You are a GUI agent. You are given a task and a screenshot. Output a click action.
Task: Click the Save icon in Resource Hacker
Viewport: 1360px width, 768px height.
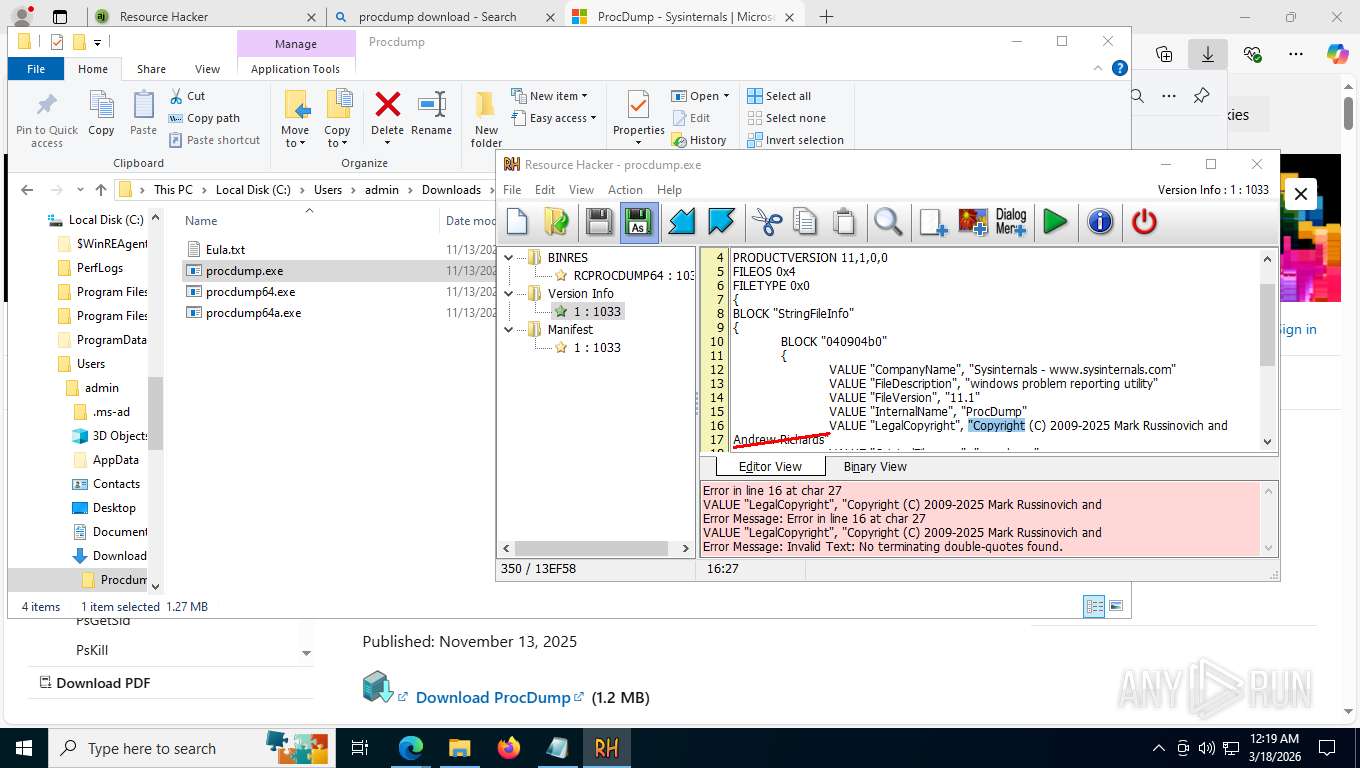point(599,222)
